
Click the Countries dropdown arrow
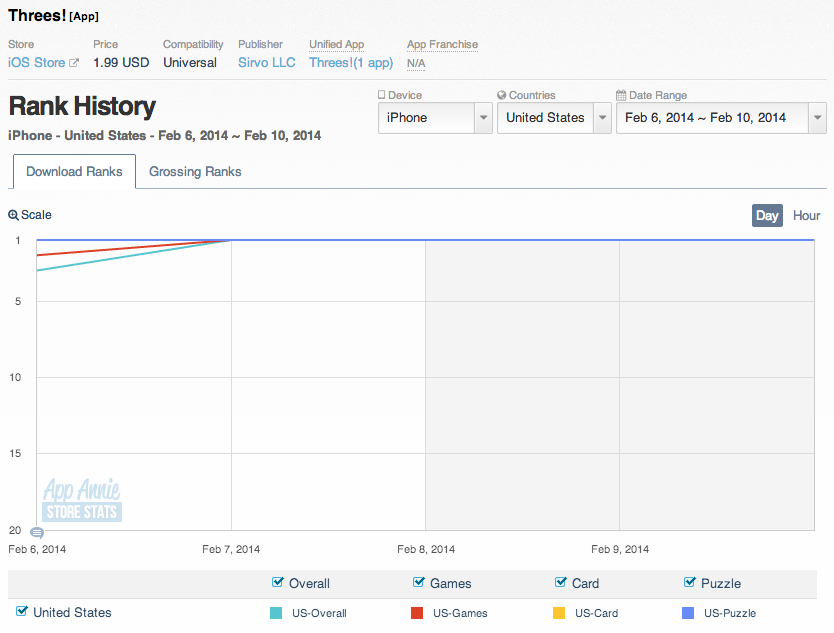click(x=603, y=118)
